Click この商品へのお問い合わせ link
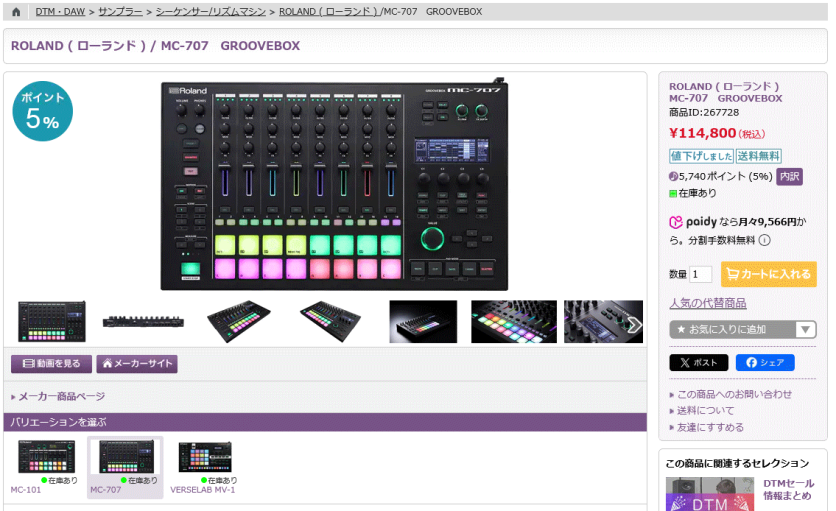This screenshot has width=836, height=511. coord(735,394)
